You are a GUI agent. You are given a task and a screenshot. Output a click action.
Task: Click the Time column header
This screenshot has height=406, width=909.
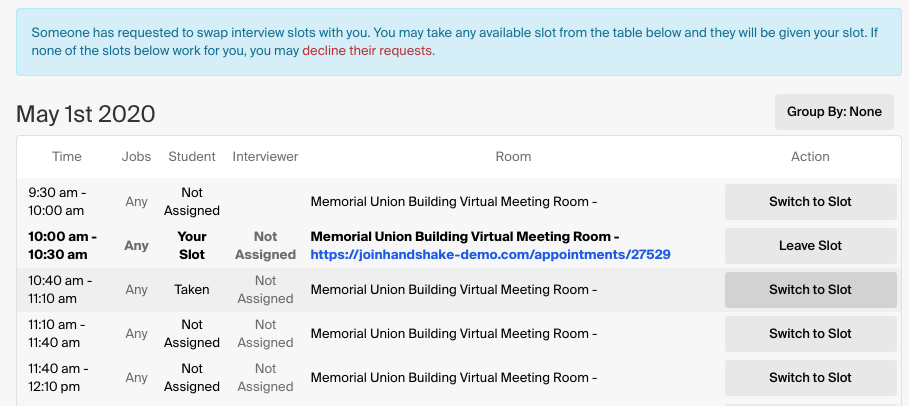pyautogui.click(x=67, y=157)
